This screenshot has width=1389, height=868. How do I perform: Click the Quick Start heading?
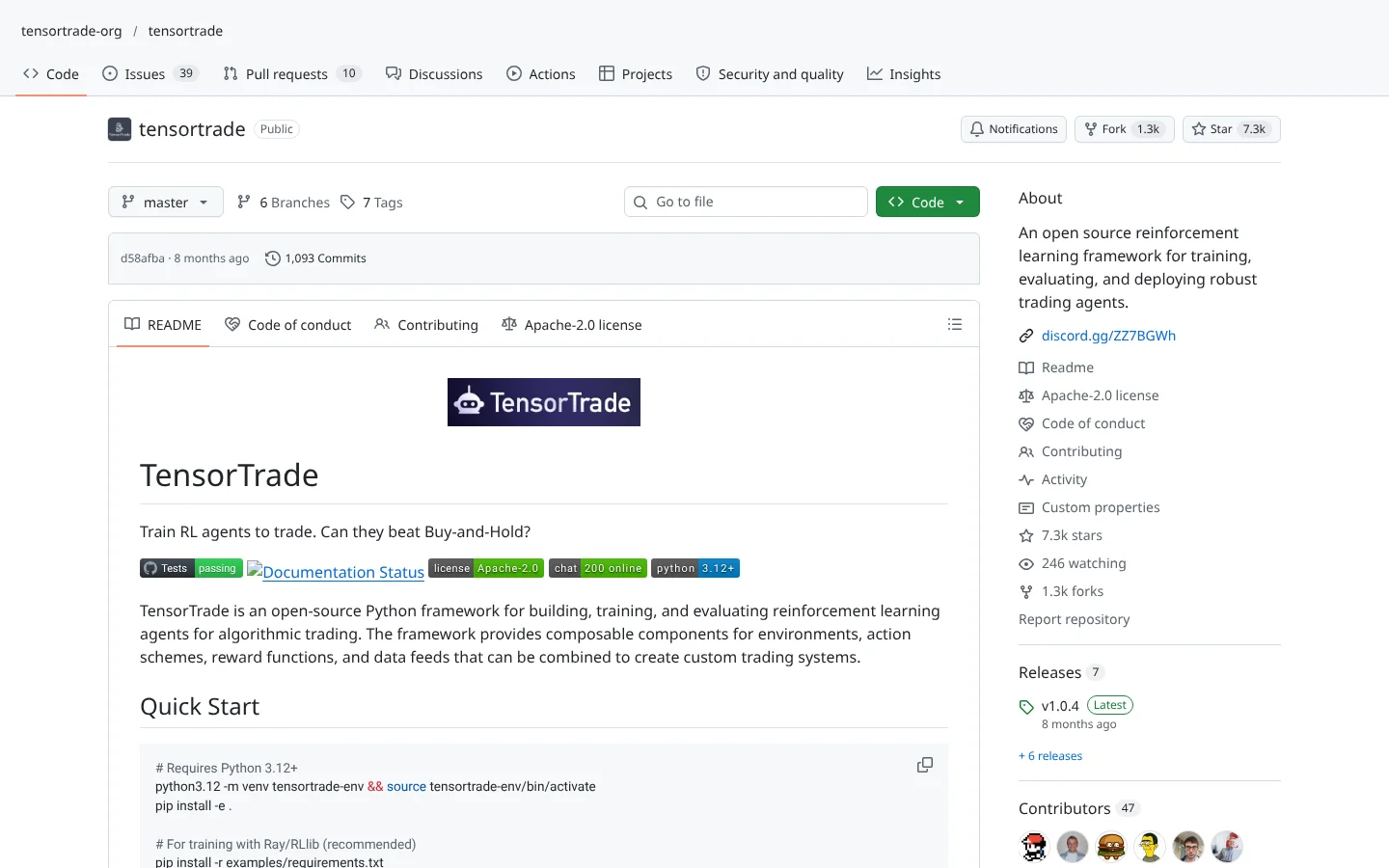point(200,707)
